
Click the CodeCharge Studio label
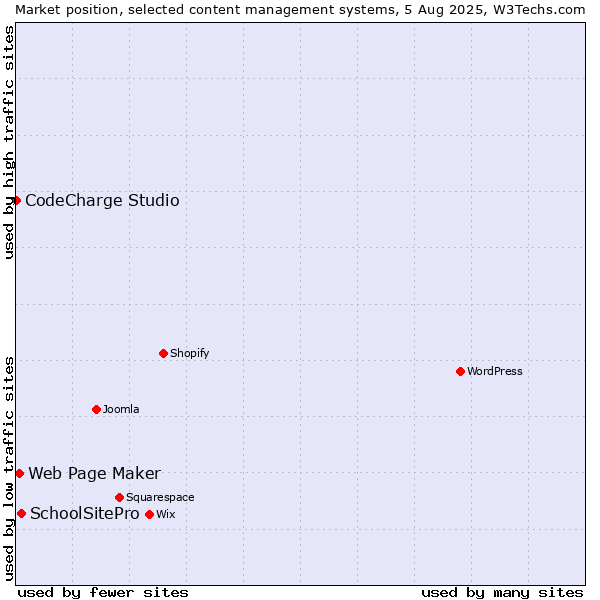click(102, 201)
